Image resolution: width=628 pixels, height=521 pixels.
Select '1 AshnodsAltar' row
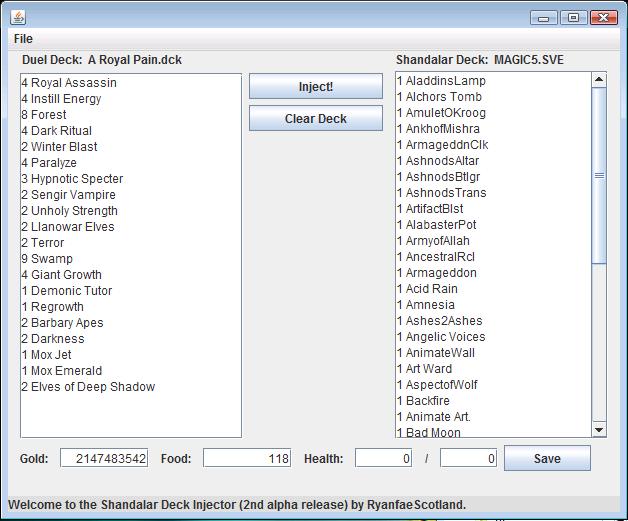(493, 161)
